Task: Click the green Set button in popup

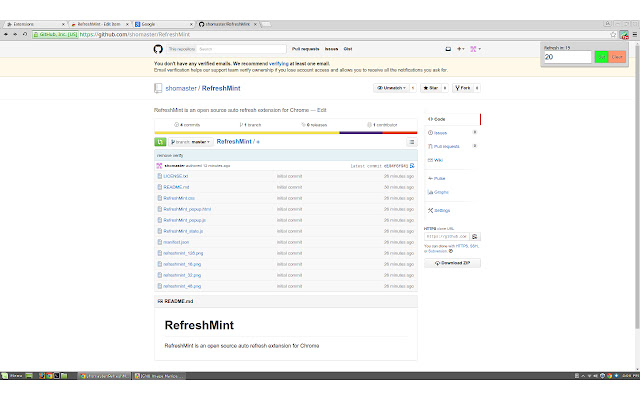Action: pos(601,57)
